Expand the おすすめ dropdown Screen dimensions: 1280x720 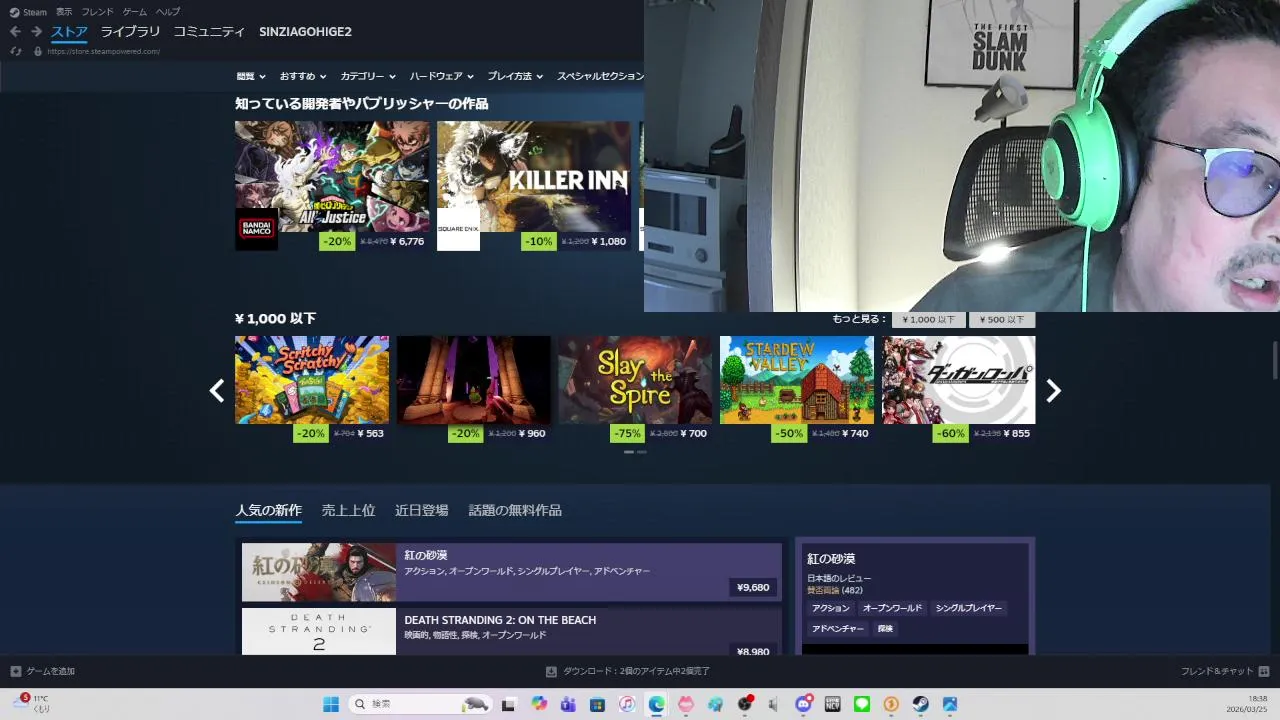click(303, 76)
